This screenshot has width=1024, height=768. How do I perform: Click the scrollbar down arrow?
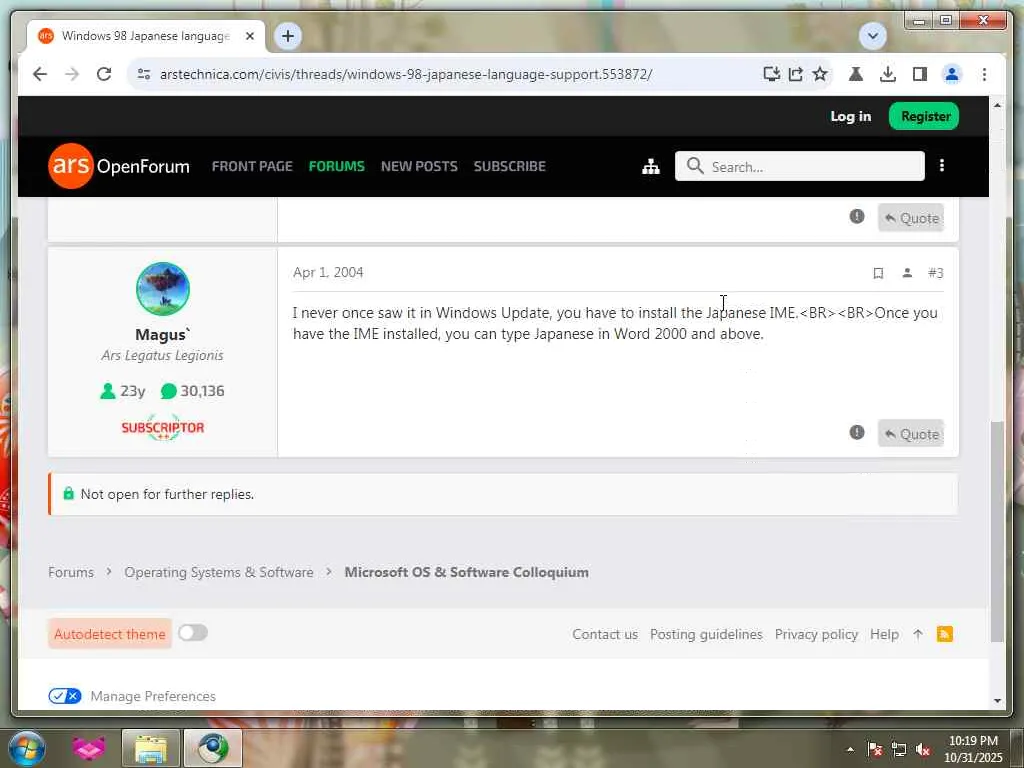997,700
